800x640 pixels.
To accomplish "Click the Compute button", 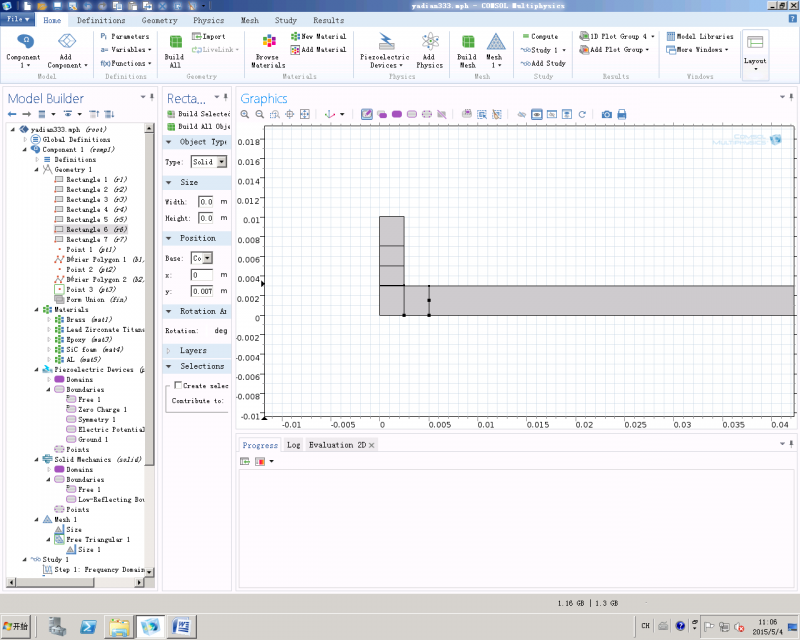I will pyautogui.click(x=539, y=36).
